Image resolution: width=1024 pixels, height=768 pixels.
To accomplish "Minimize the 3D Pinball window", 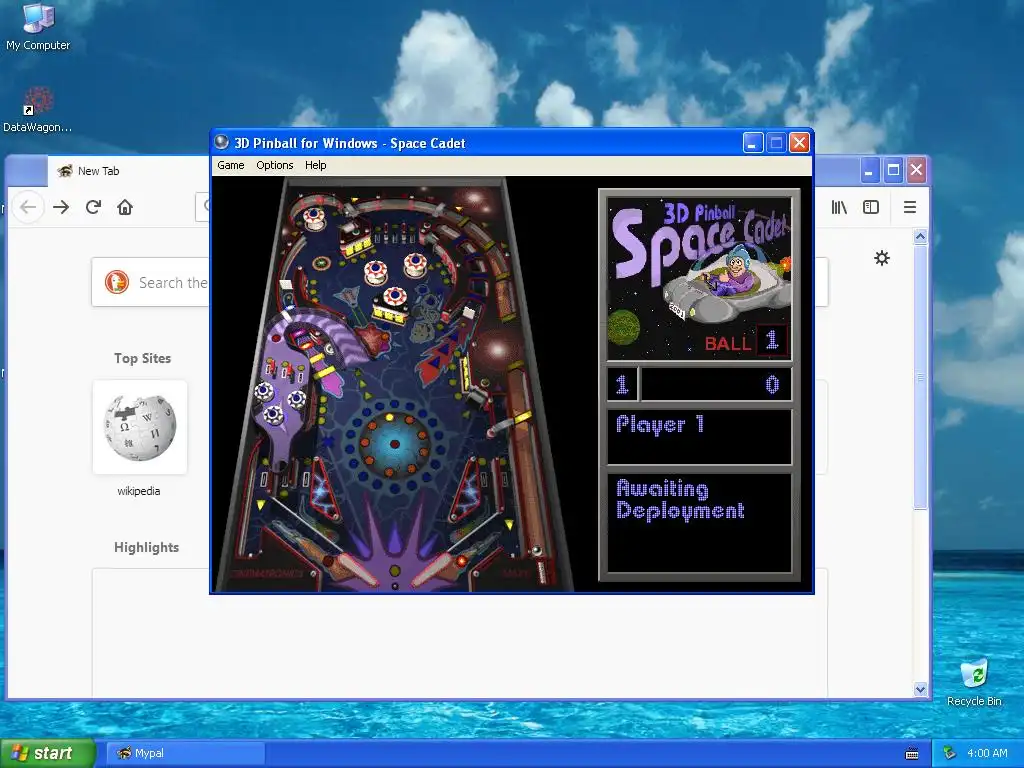I will (753, 142).
